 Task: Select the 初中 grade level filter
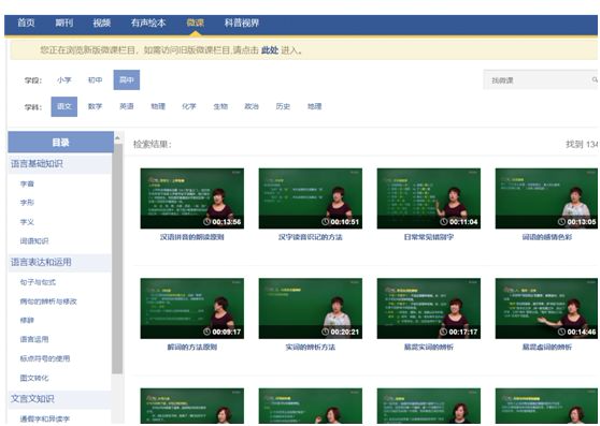(95, 80)
